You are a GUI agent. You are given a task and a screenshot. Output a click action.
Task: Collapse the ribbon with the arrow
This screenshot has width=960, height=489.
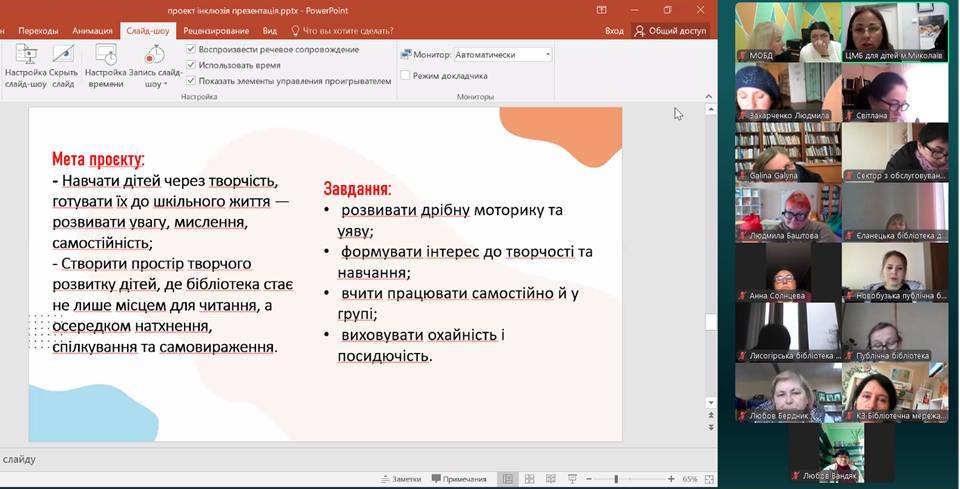[708, 96]
